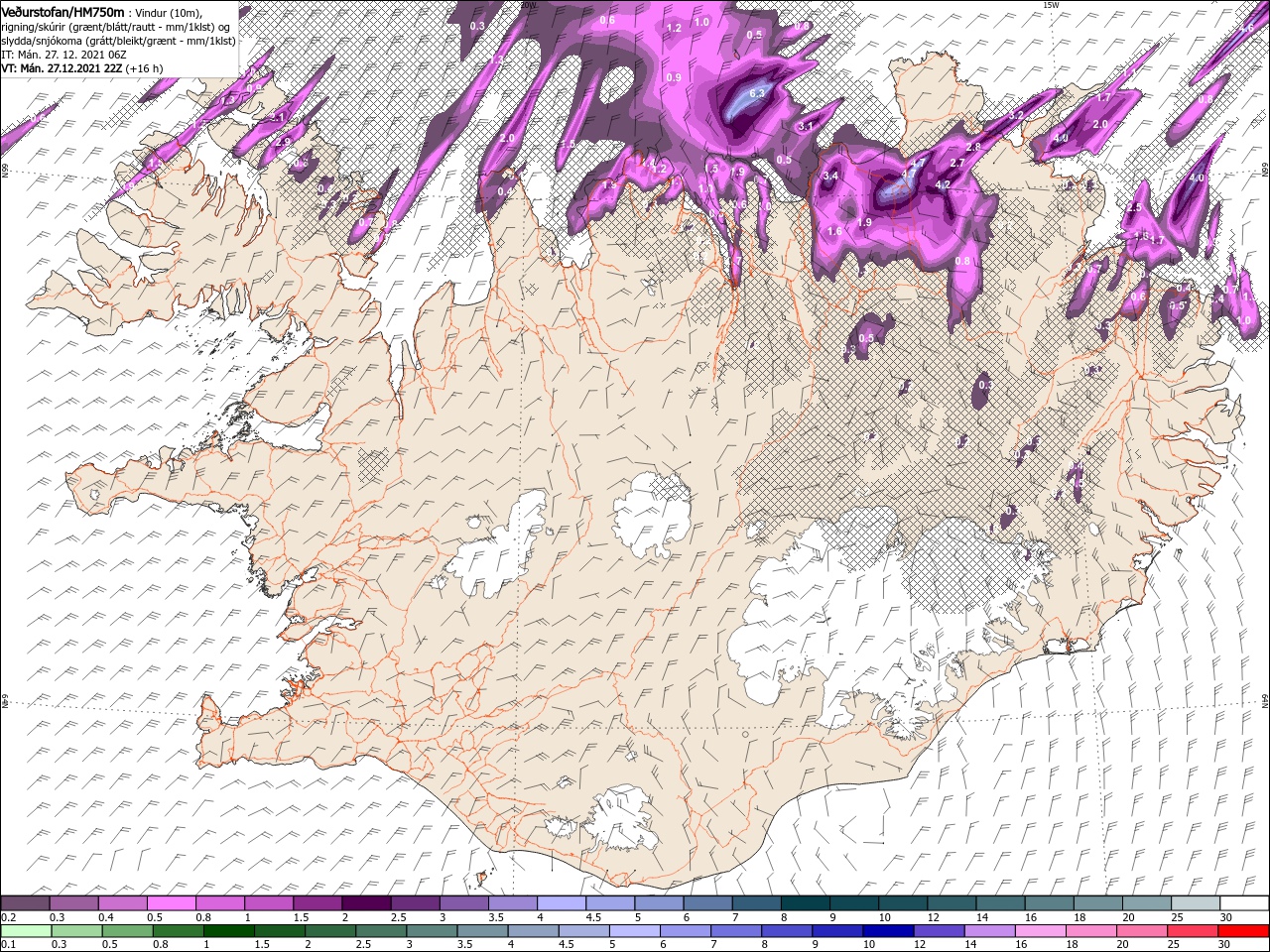The width and height of the screenshot is (1270, 952).
Task: Click the 20W longitude label
Action: coord(527,5)
